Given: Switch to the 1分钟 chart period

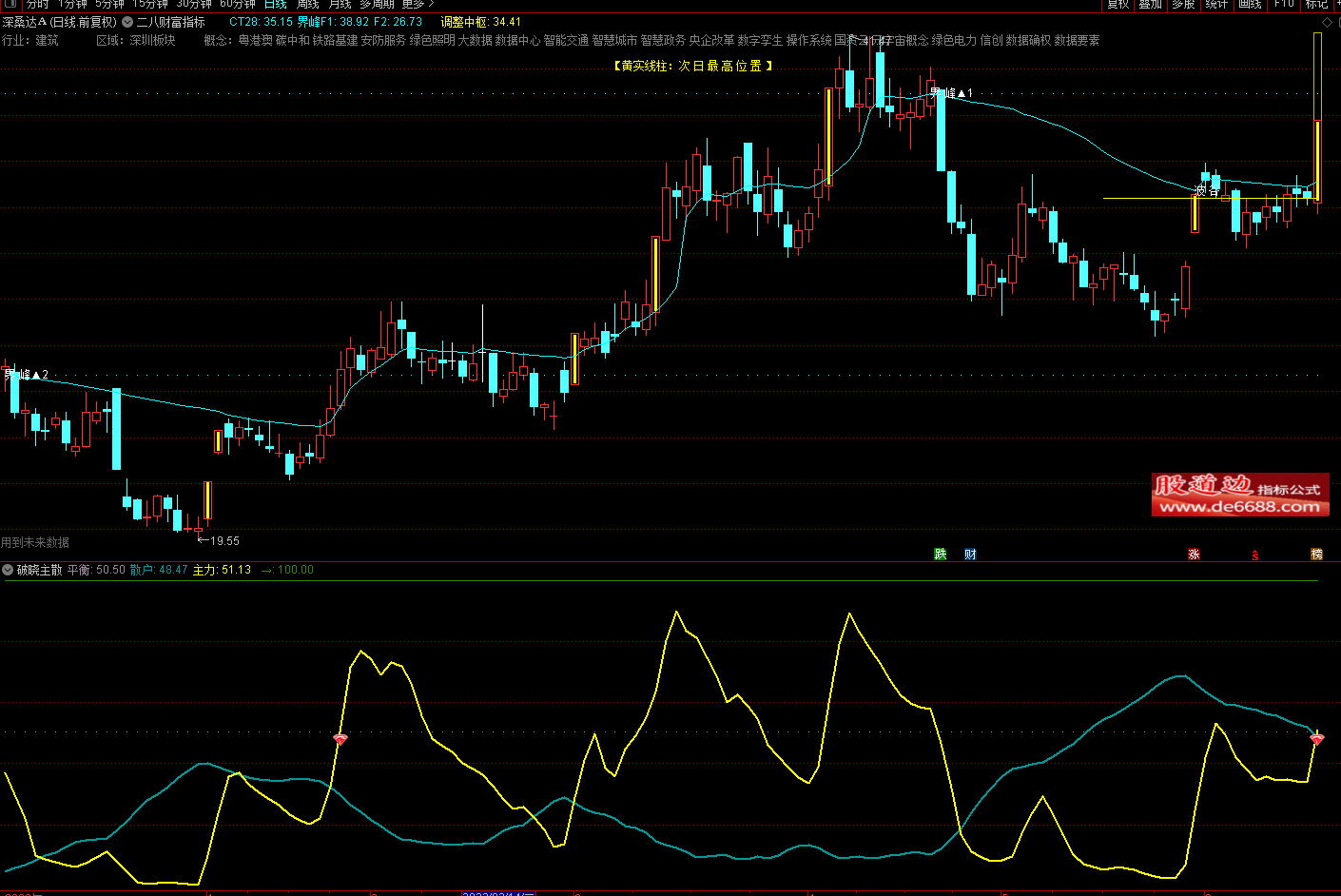Looking at the screenshot, I should [x=72, y=4].
